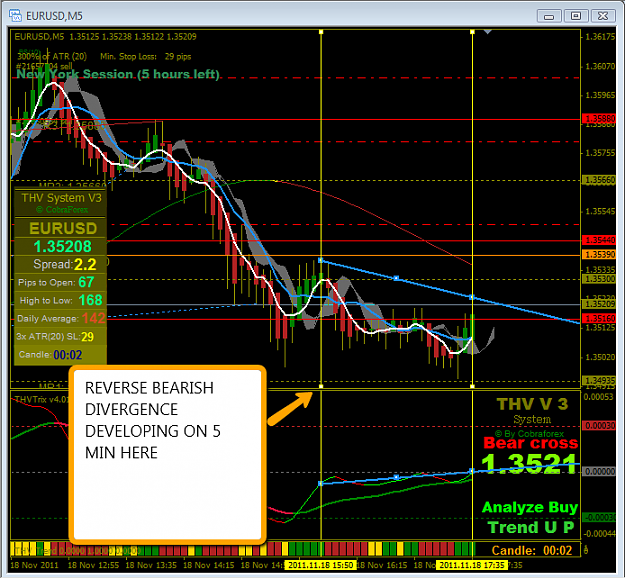Click the New York Session text
This screenshot has height=579, width=625.
pos(118,75)
